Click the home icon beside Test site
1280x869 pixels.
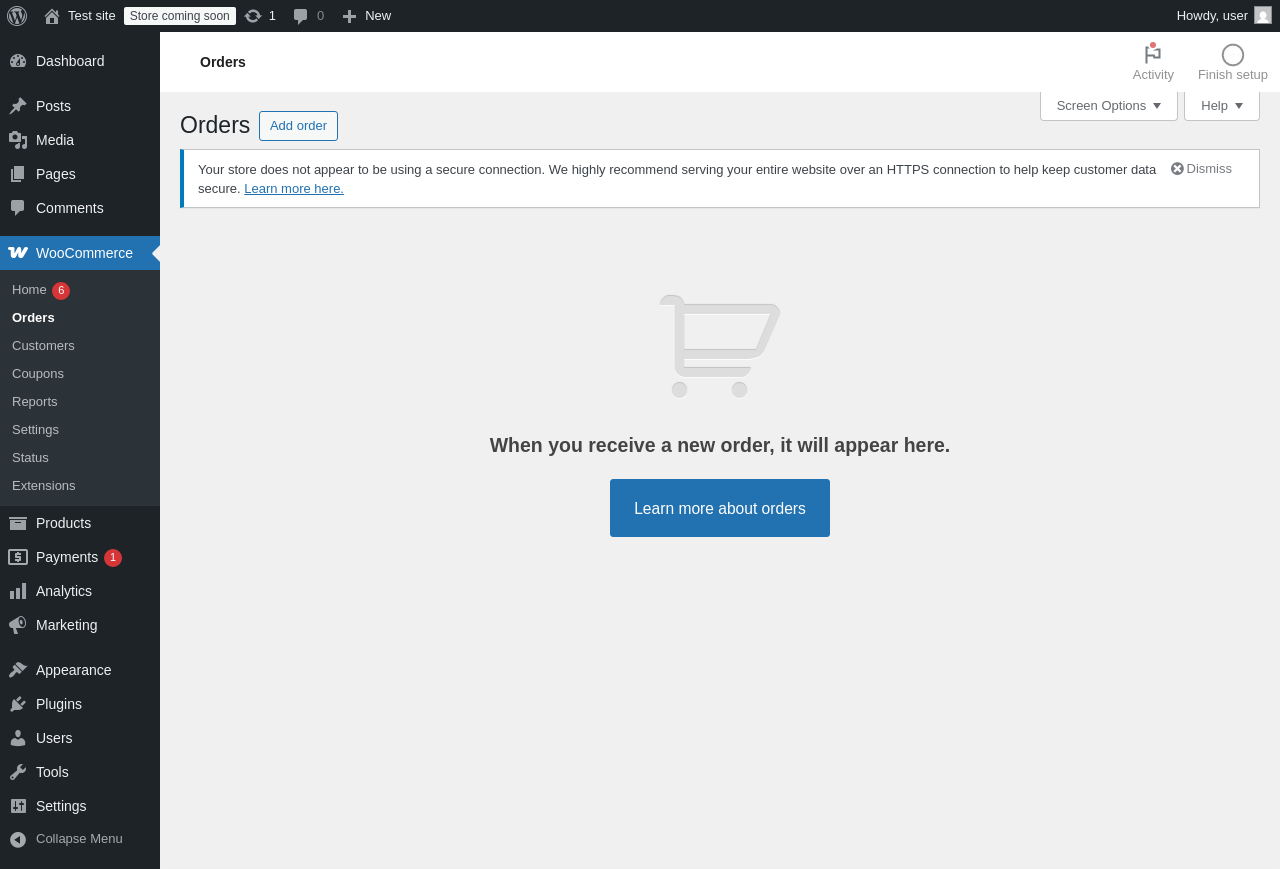(52, 16)
